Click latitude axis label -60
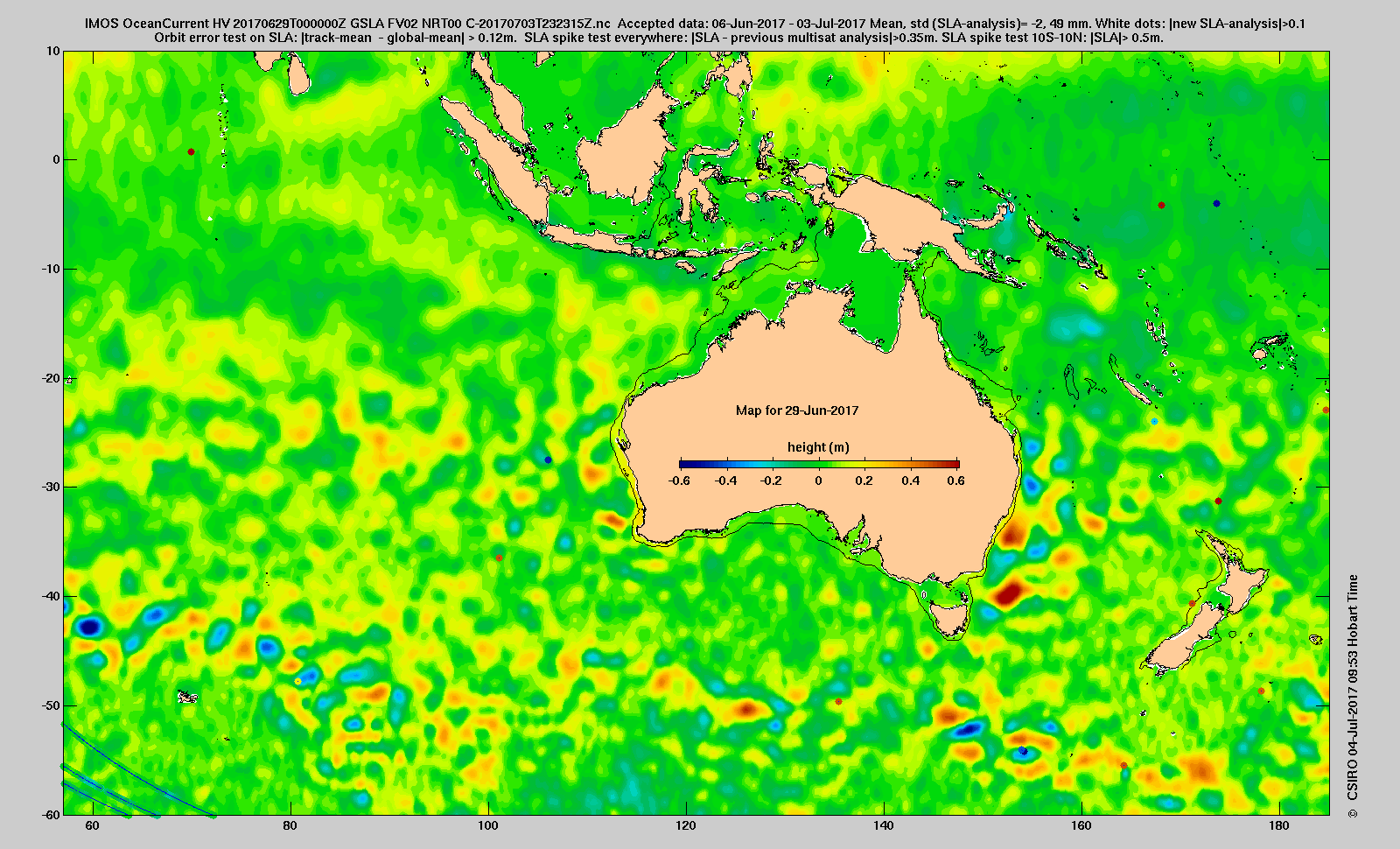Image resolution: width=1400 pixels, height=849 pixels. click(x=52, y=814)
